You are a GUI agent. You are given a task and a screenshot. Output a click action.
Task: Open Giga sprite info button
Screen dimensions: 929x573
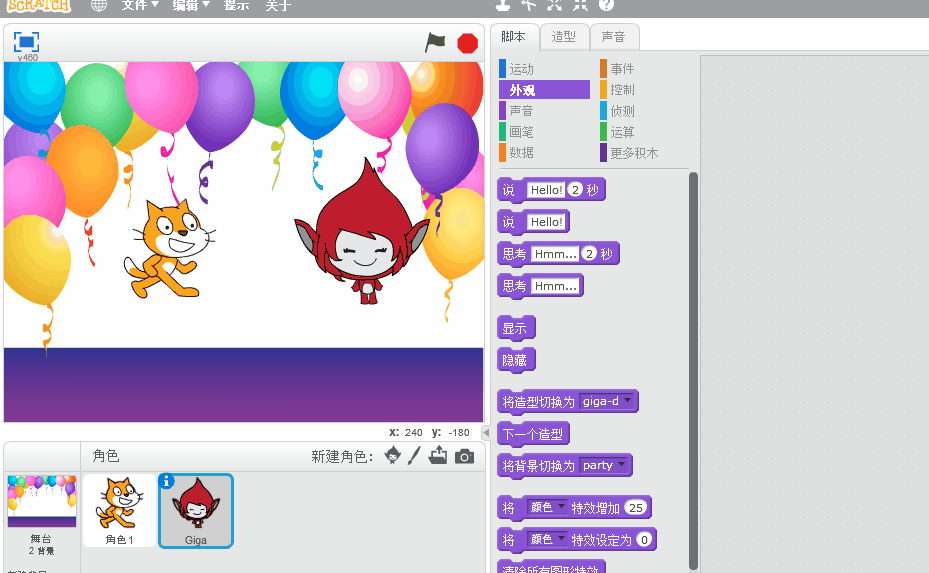[167, 481]
